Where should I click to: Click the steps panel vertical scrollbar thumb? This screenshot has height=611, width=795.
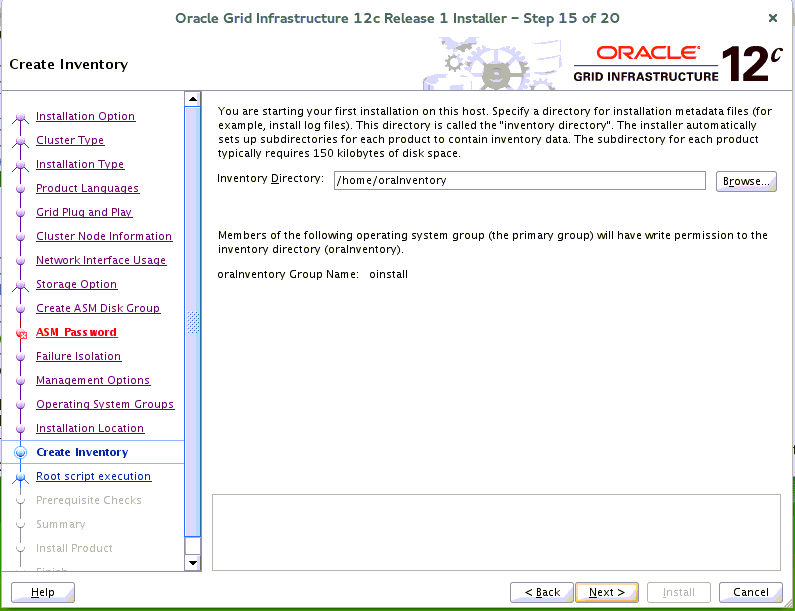193,320
